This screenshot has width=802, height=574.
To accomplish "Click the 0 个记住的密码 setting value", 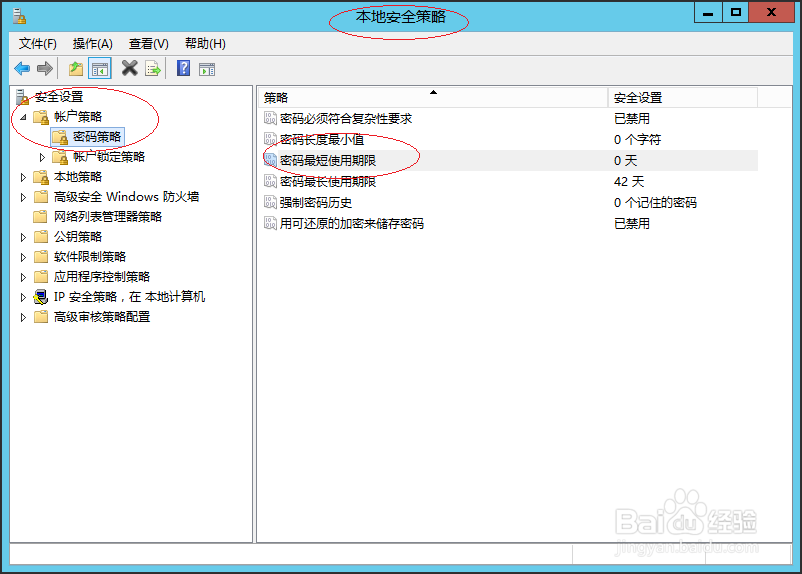I will (x=655, y=203).
